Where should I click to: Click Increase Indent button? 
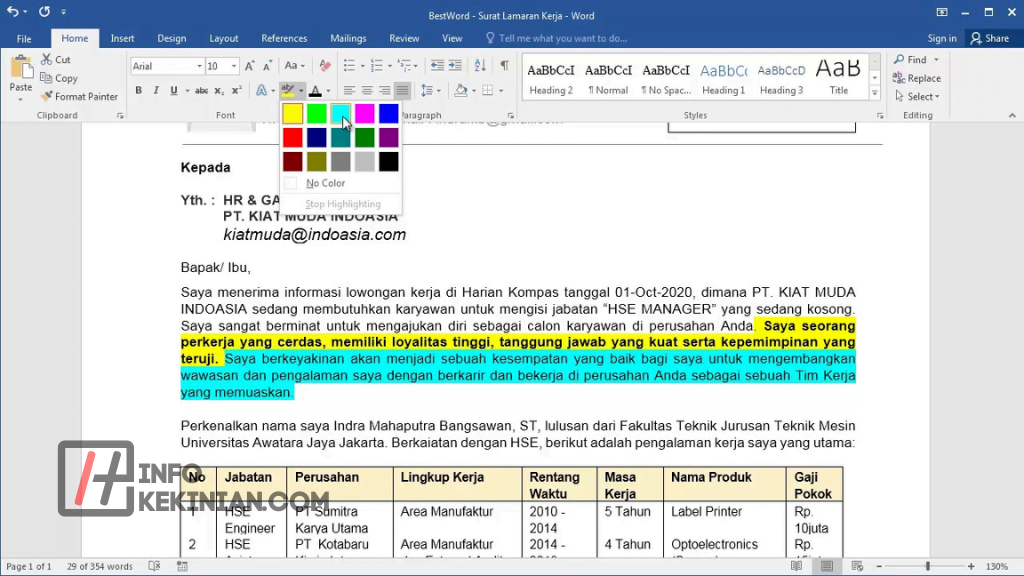pyautogui.click(x=455, y=66)
